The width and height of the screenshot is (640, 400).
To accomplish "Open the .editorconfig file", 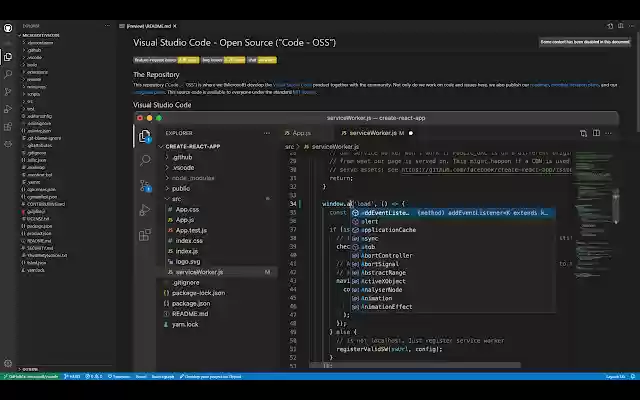I will (39, 116).
